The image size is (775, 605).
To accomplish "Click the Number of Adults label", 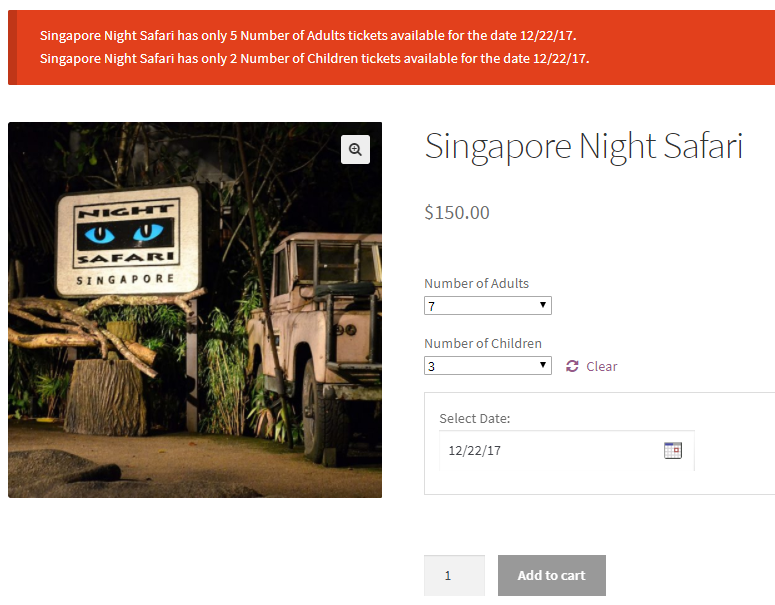I will [x=476, y=283].
